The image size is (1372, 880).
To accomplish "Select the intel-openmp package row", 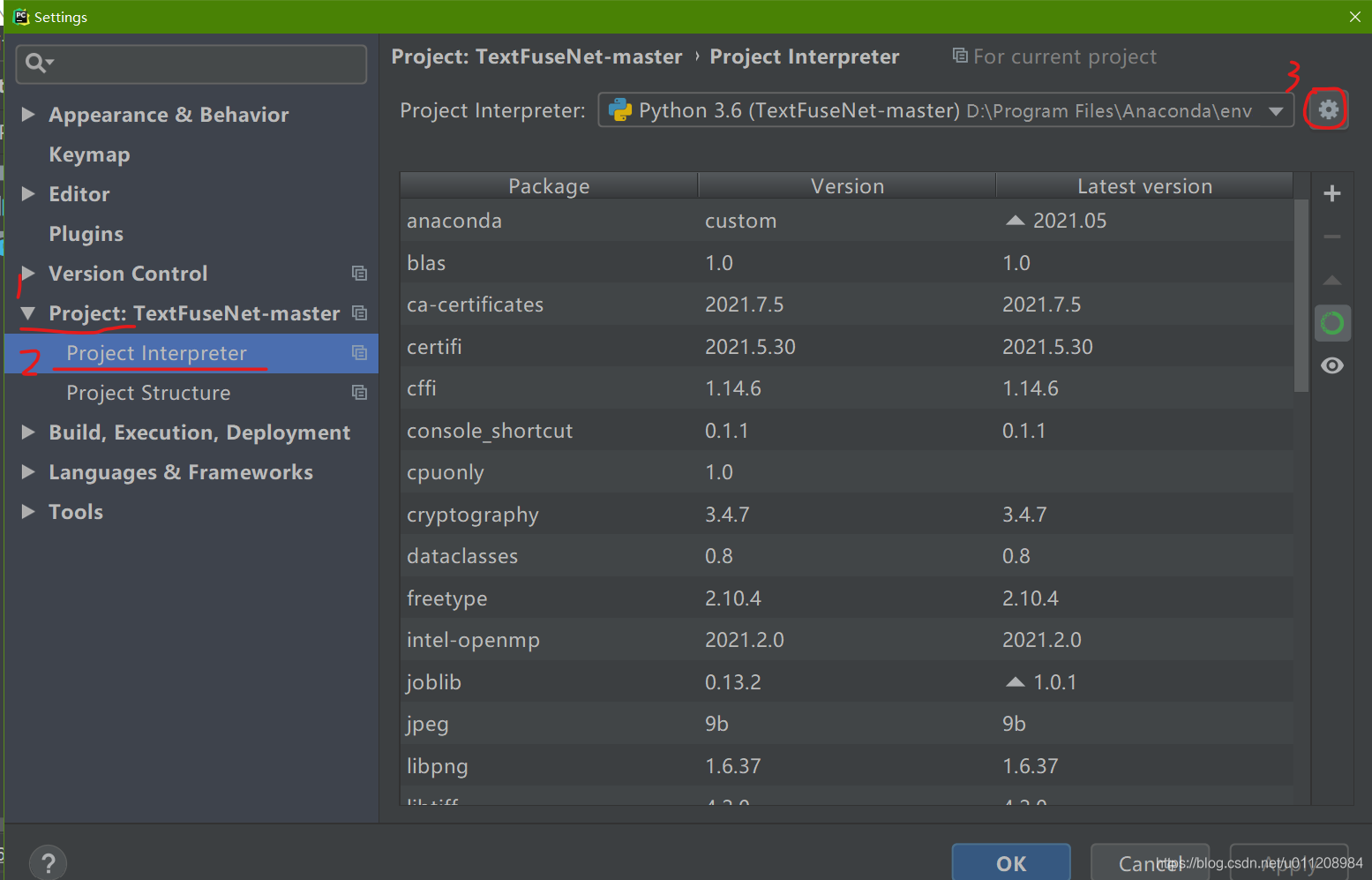I will pyautogui.click(x=847, y=640).
